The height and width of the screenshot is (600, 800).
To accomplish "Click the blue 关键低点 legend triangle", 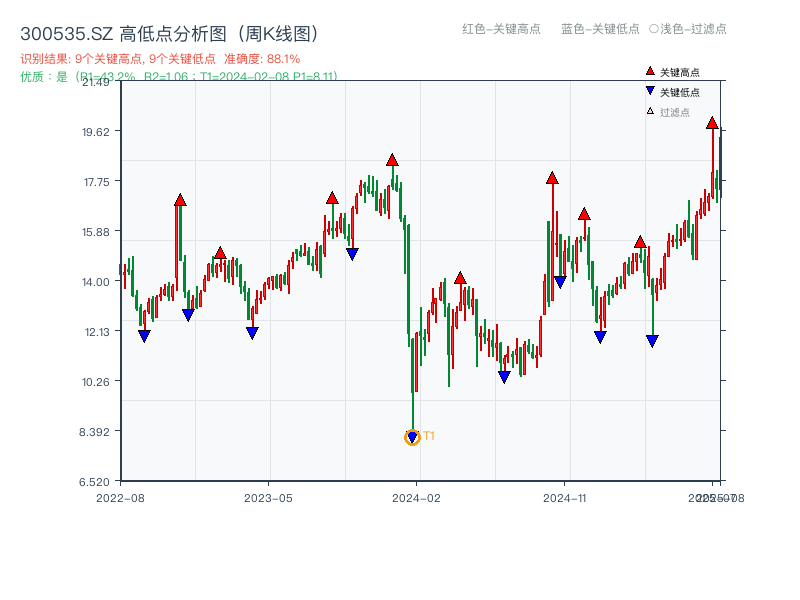I will (650, 92).
